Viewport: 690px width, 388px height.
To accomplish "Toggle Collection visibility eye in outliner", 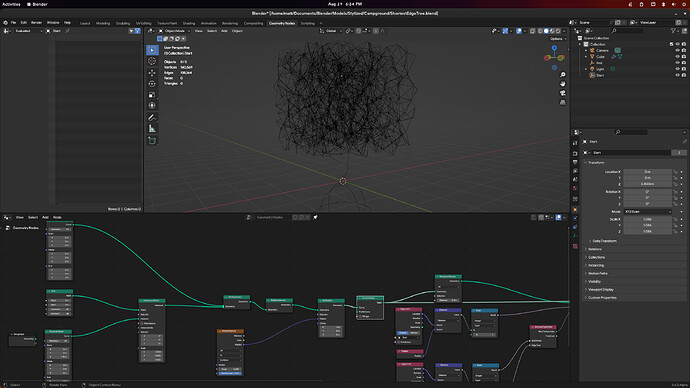I will click(677, 44).
